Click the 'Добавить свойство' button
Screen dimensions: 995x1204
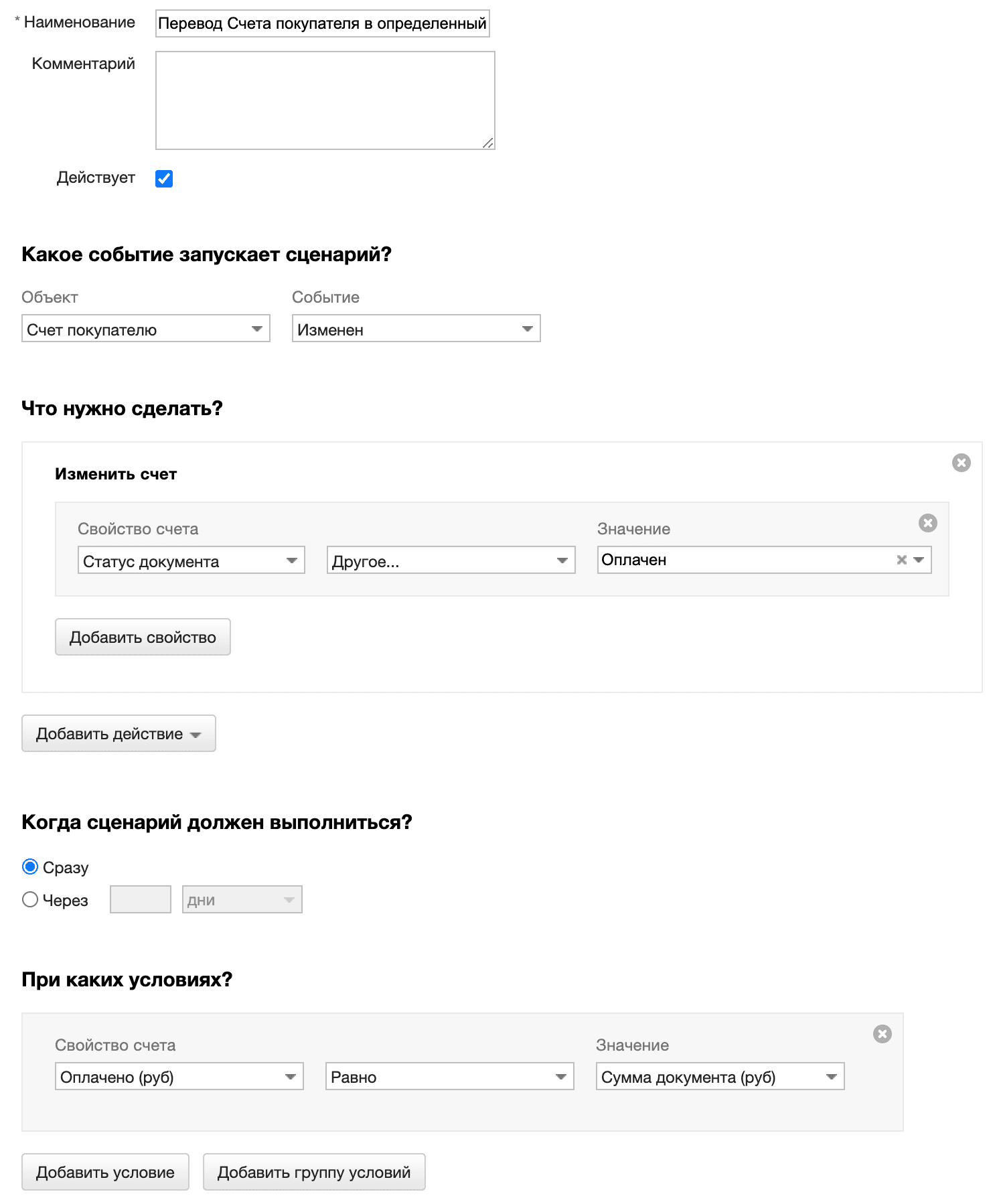[143, 637]
